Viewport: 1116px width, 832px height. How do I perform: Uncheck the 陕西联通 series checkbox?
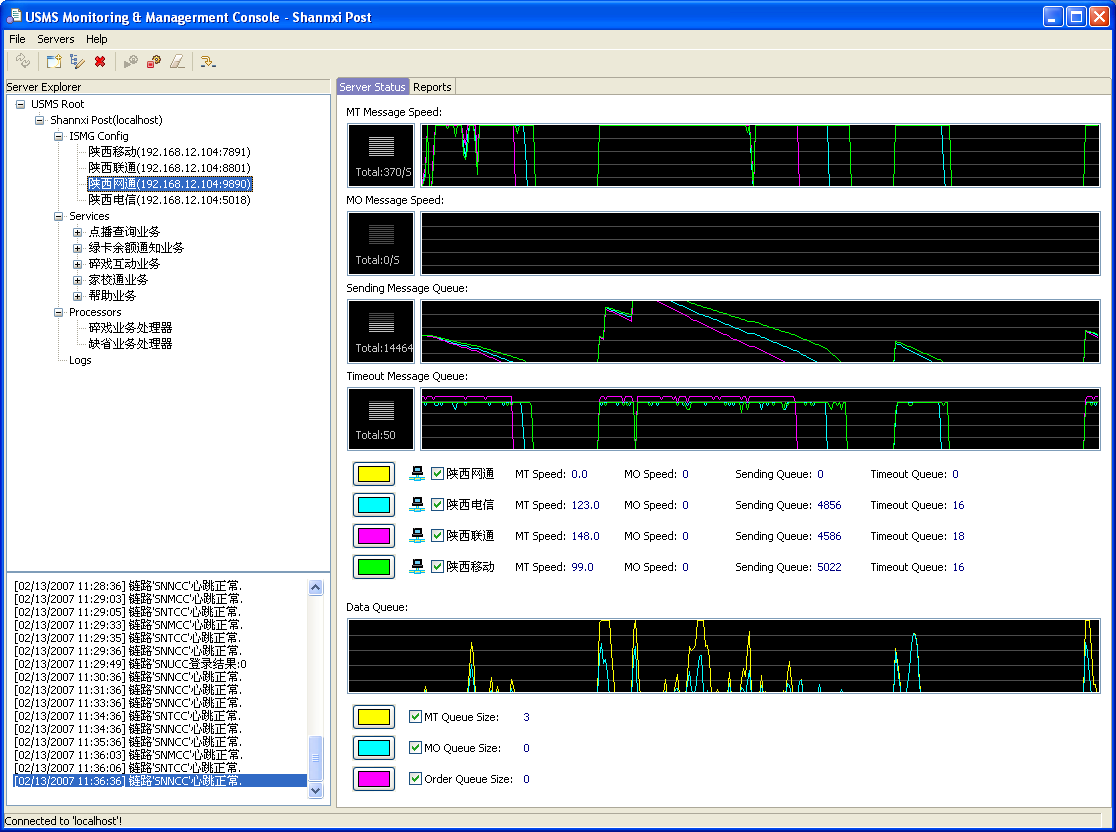438,536
